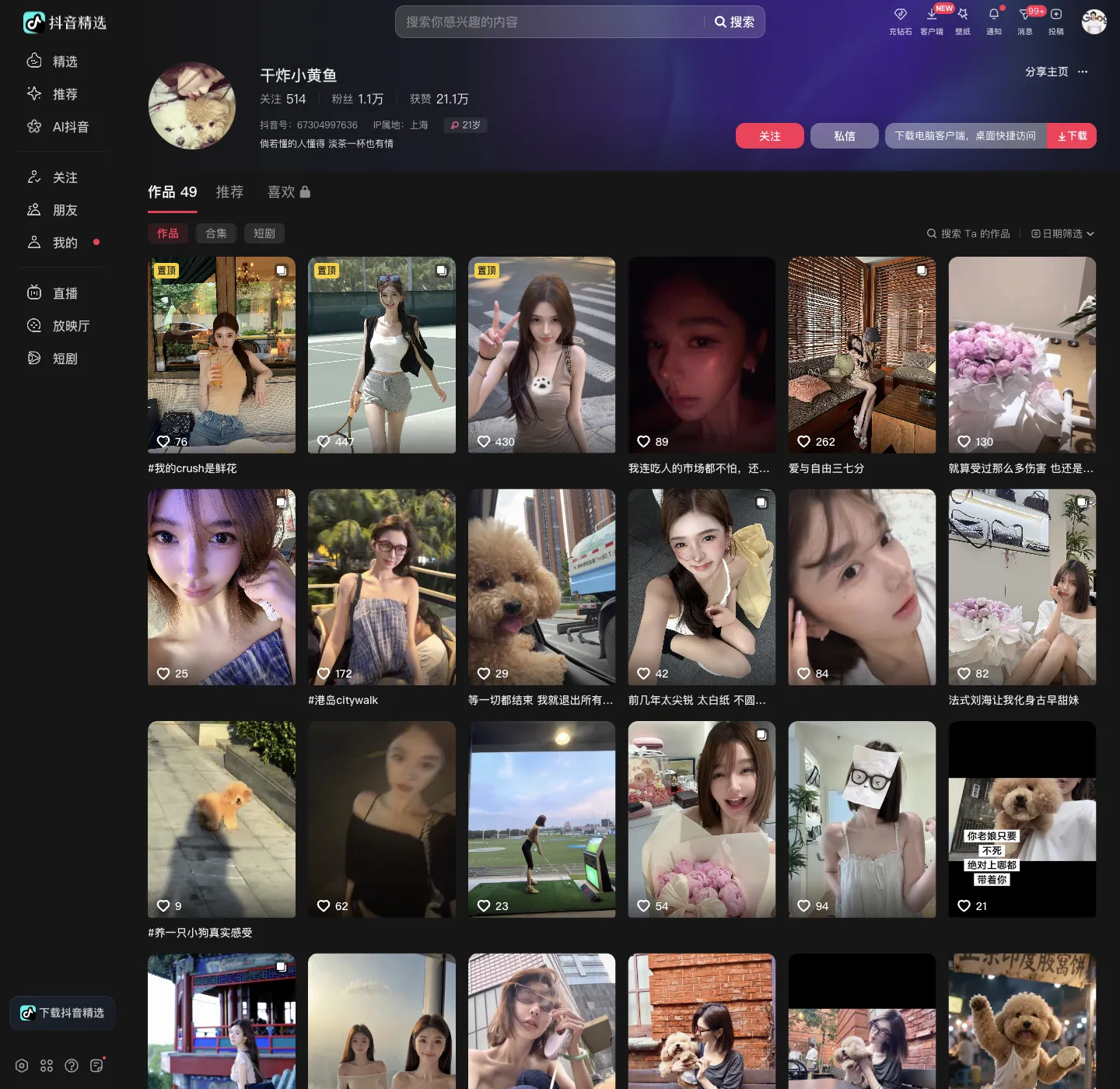Open the pinned video #我的crush是鲜花

click(222, 355)
